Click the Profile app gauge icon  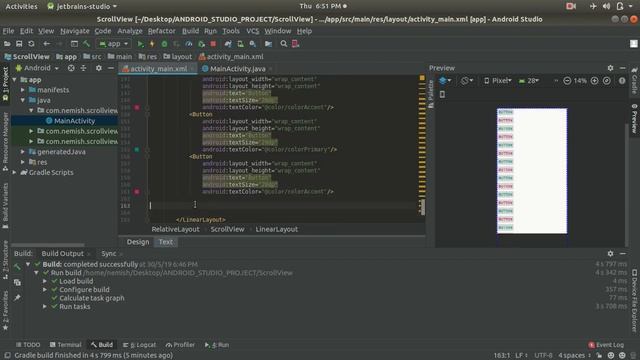coord(189,44)
